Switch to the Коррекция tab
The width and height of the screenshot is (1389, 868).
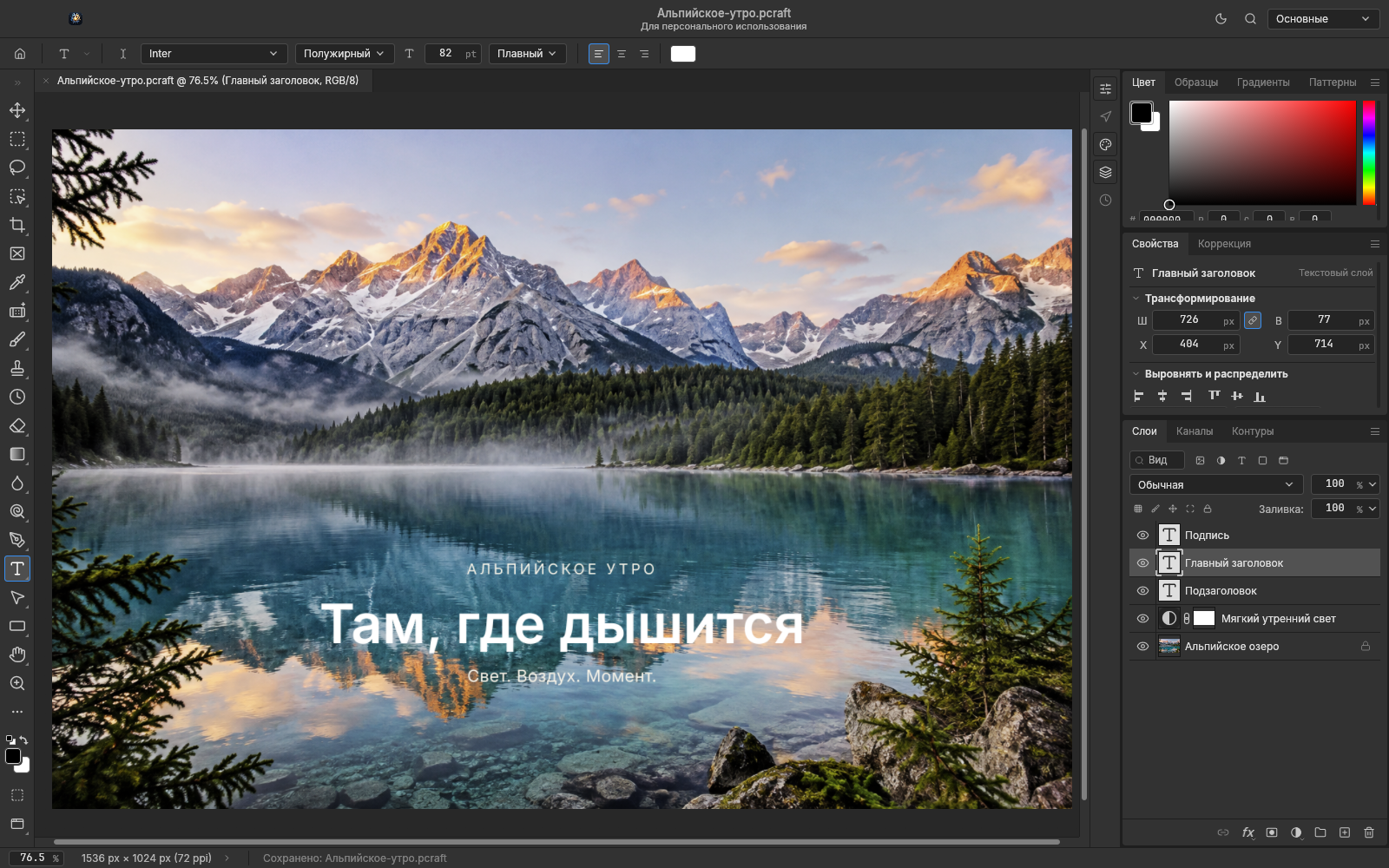point(1224,244)
